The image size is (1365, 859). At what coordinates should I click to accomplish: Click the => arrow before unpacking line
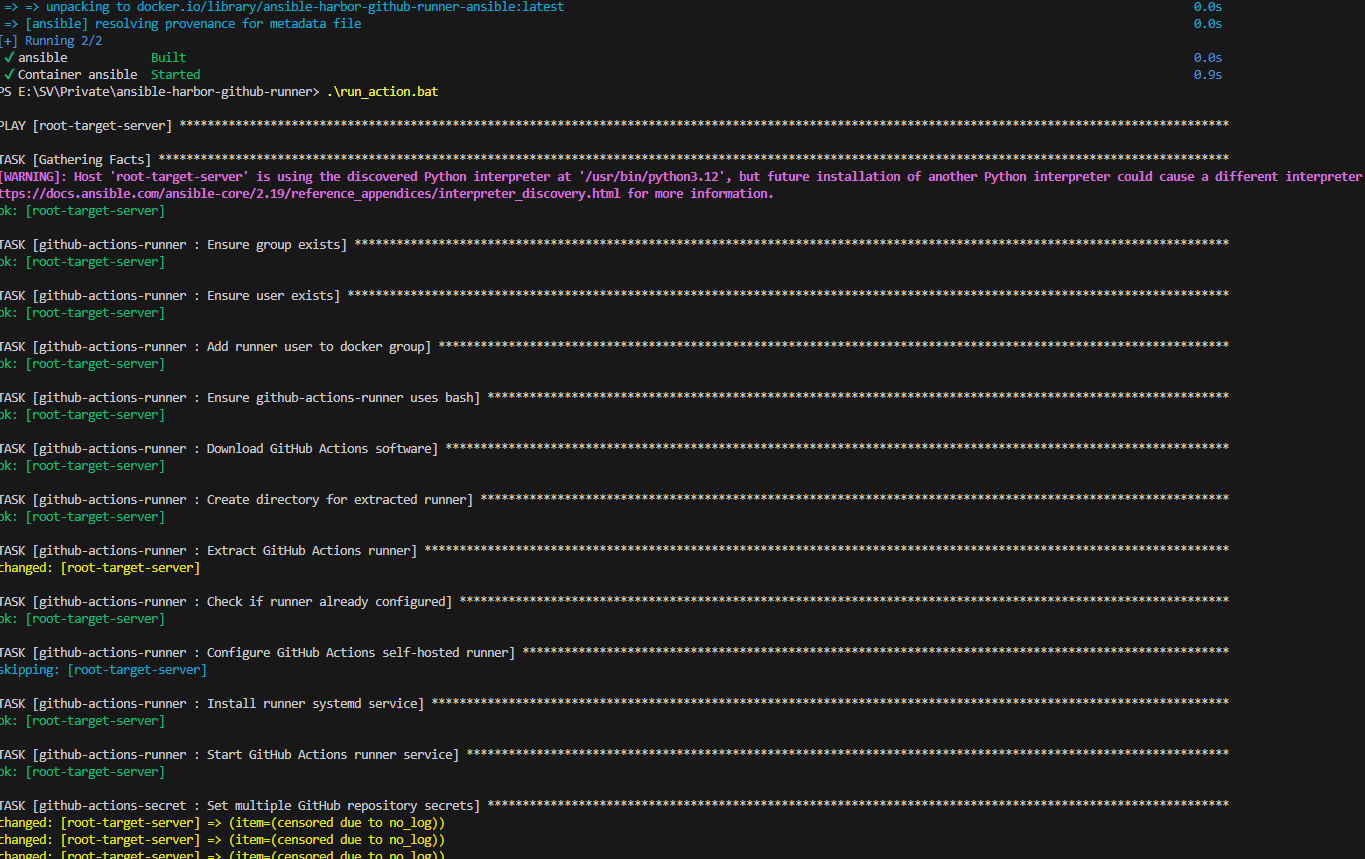tap(8, 6)
